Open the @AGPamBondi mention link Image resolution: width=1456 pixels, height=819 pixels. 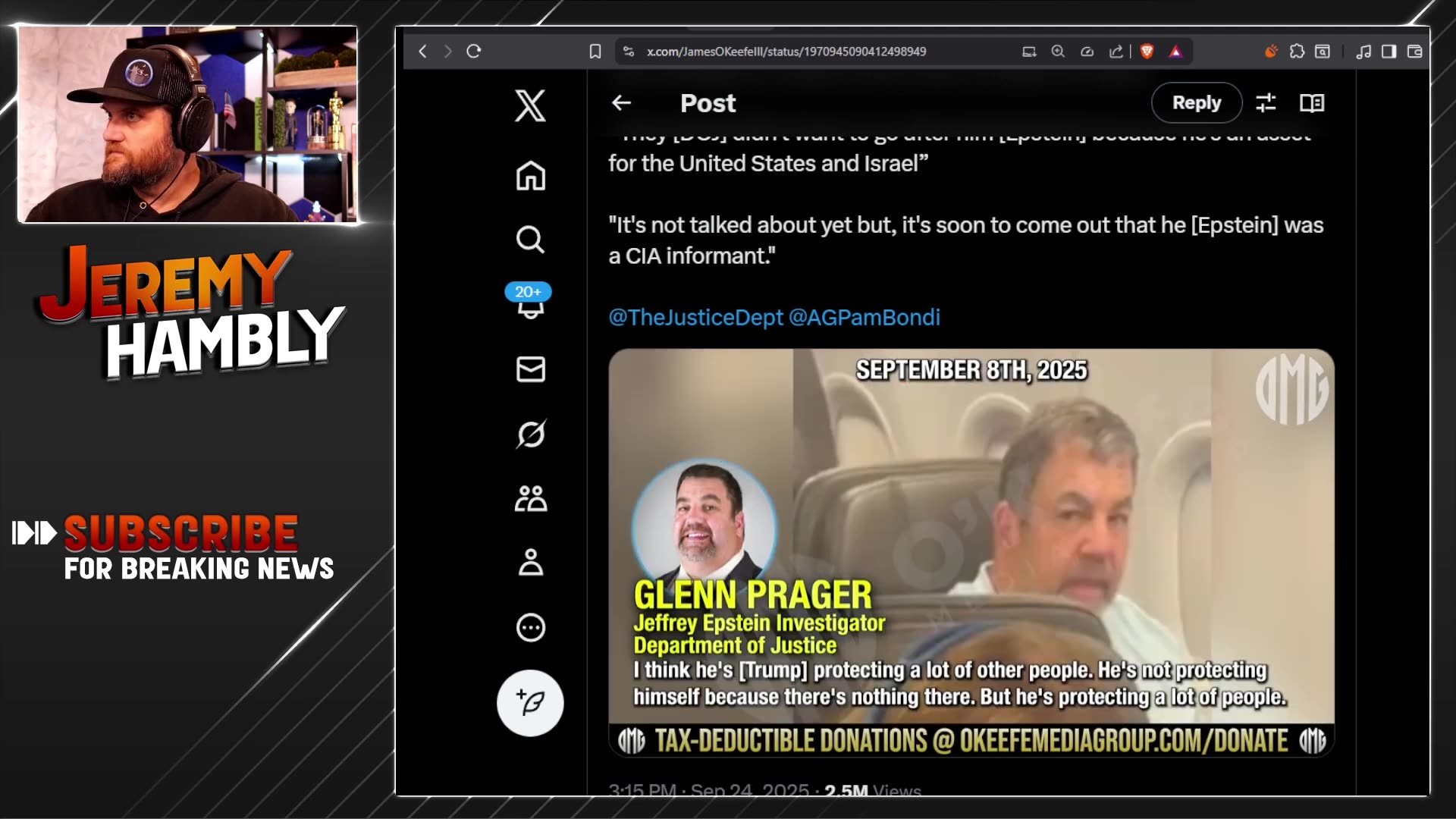point(864,317)
